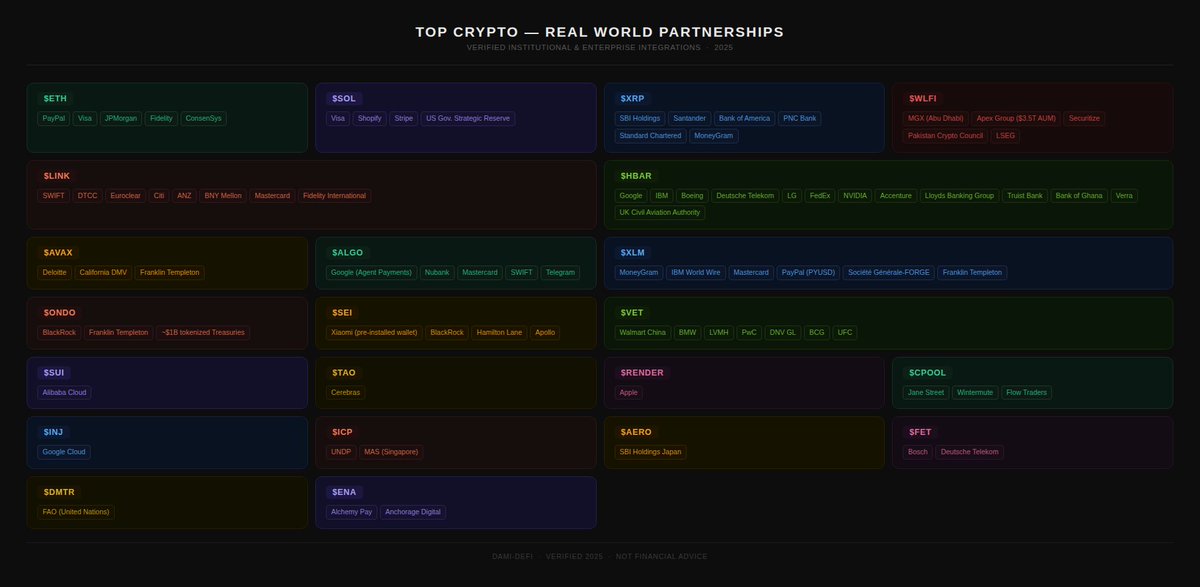Select the Cerebras tag under $TAO
The width and height of the screenshot is (1200, 587).
(x=345, y=392)
